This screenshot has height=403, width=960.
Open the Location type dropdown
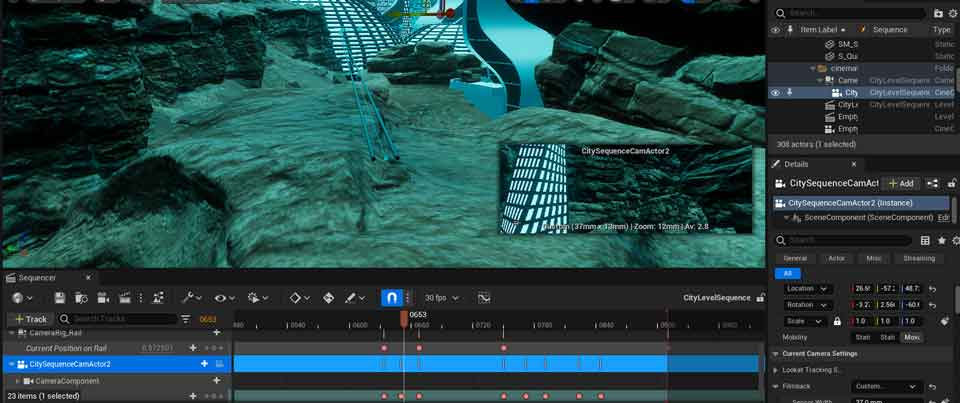808,288
